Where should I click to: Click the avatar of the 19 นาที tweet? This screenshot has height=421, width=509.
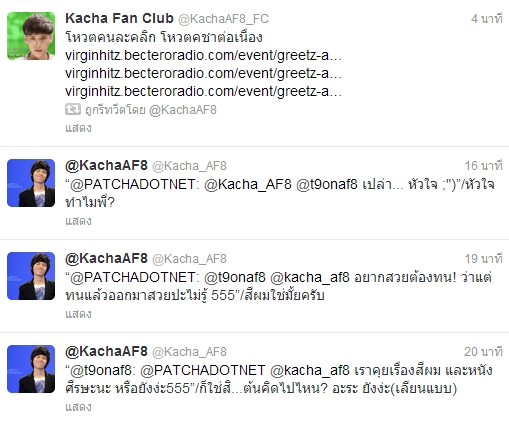point(31,276)
